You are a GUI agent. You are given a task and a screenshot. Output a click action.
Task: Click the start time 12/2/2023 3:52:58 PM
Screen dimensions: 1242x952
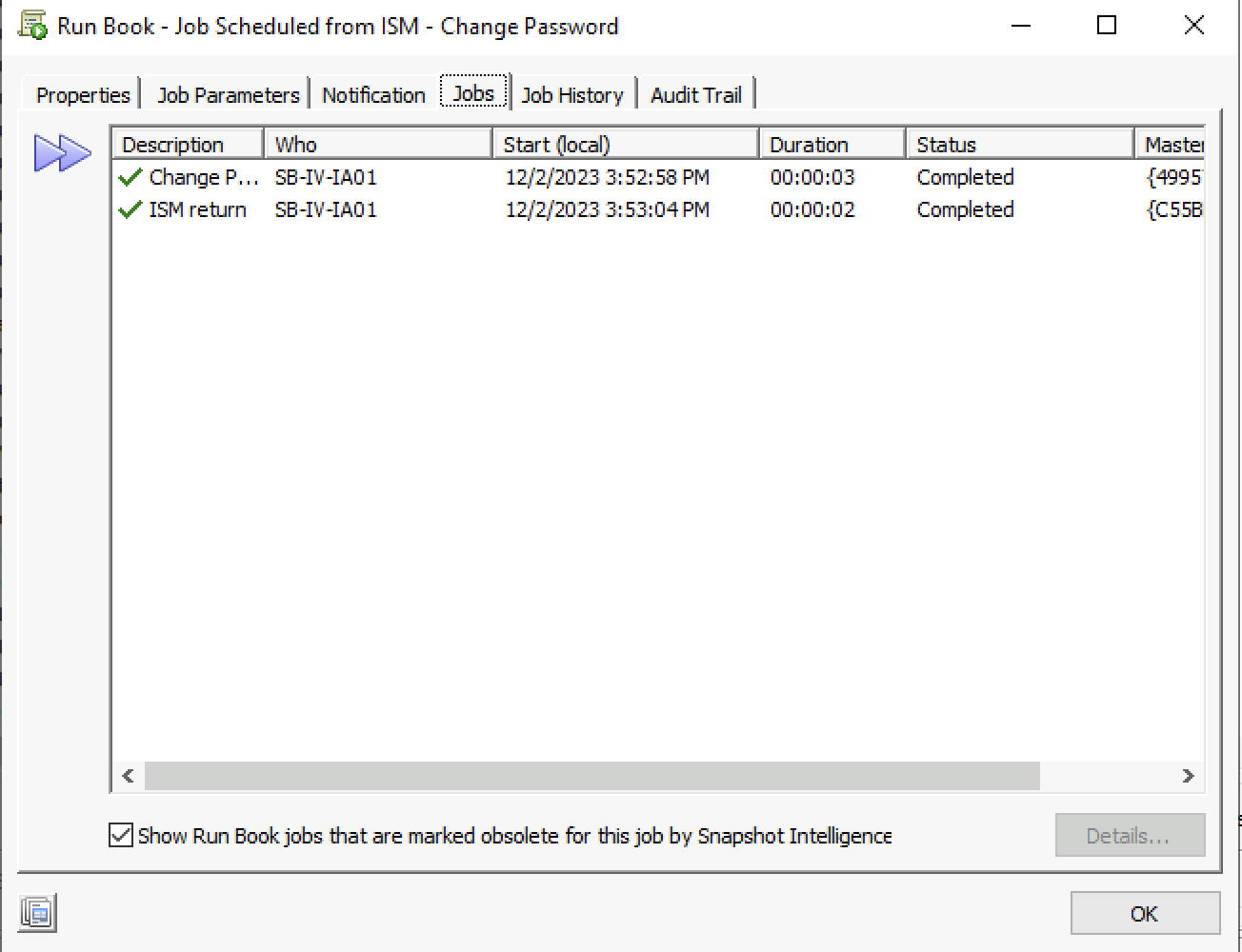click(608, 177)
